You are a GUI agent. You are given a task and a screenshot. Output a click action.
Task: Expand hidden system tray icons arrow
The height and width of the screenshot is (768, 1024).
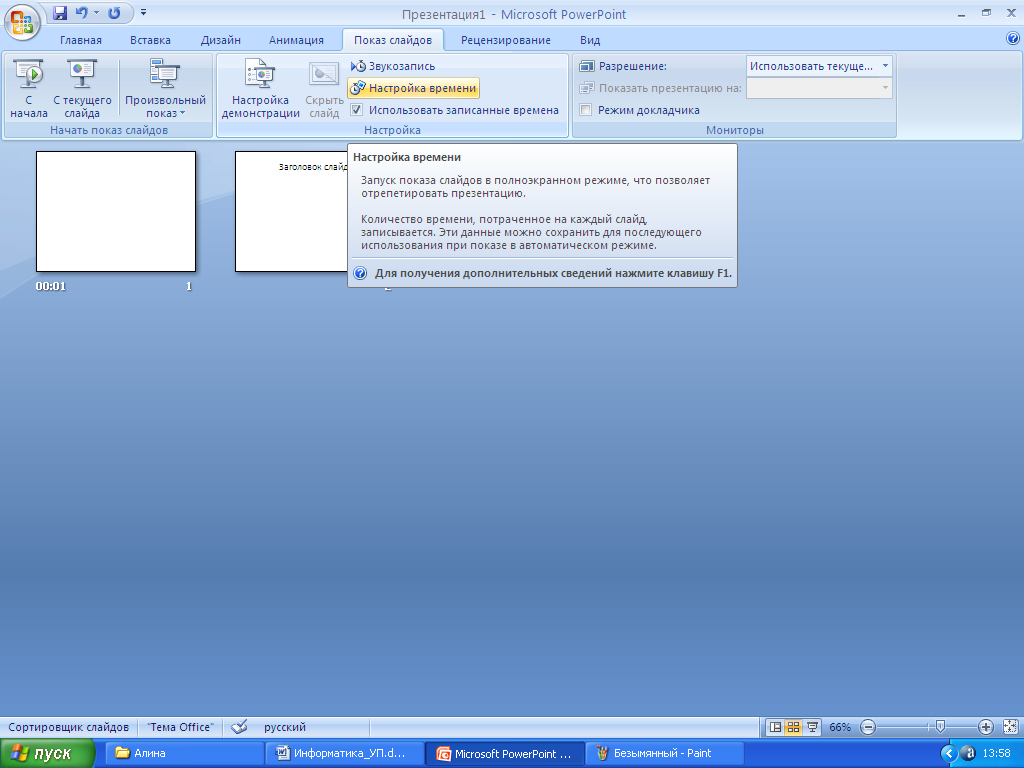point(949,754)
